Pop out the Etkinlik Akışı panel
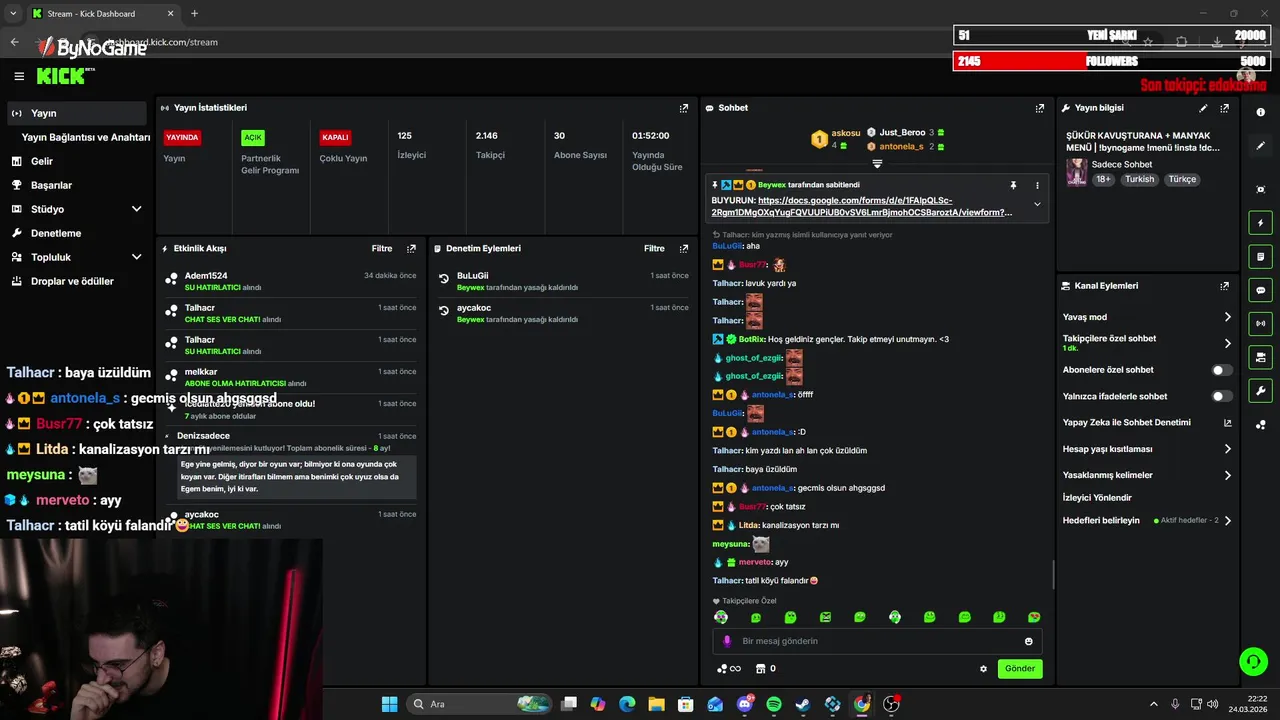 (x=411, y=248)
